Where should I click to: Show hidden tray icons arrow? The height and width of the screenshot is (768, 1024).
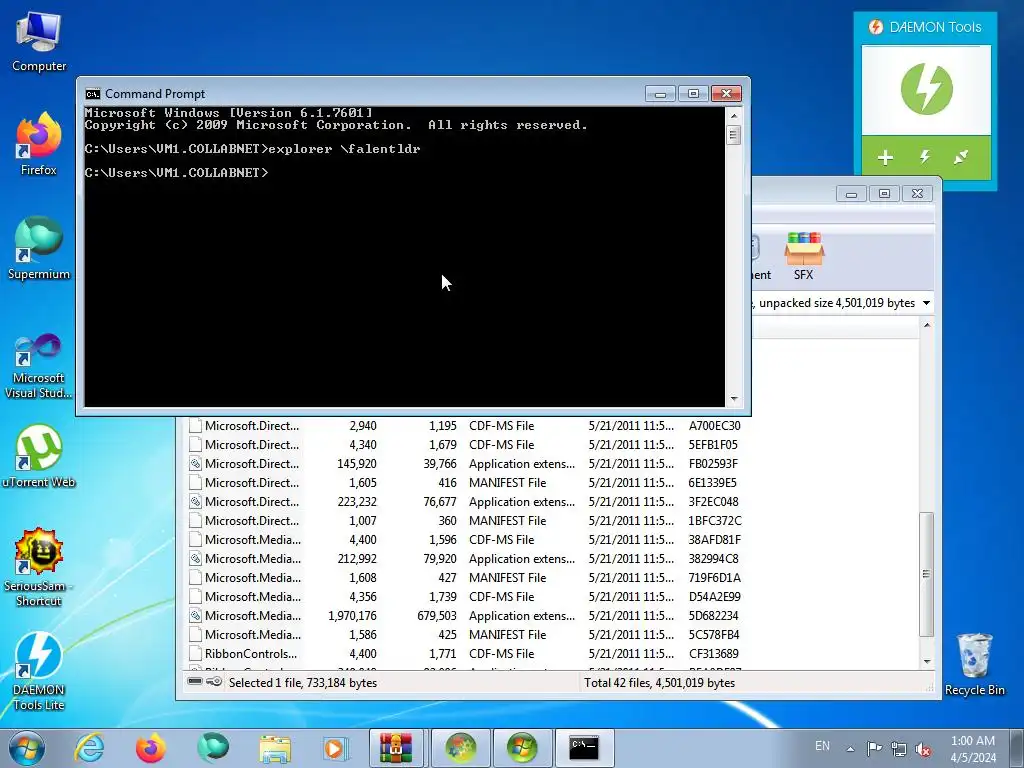[850, 749]
